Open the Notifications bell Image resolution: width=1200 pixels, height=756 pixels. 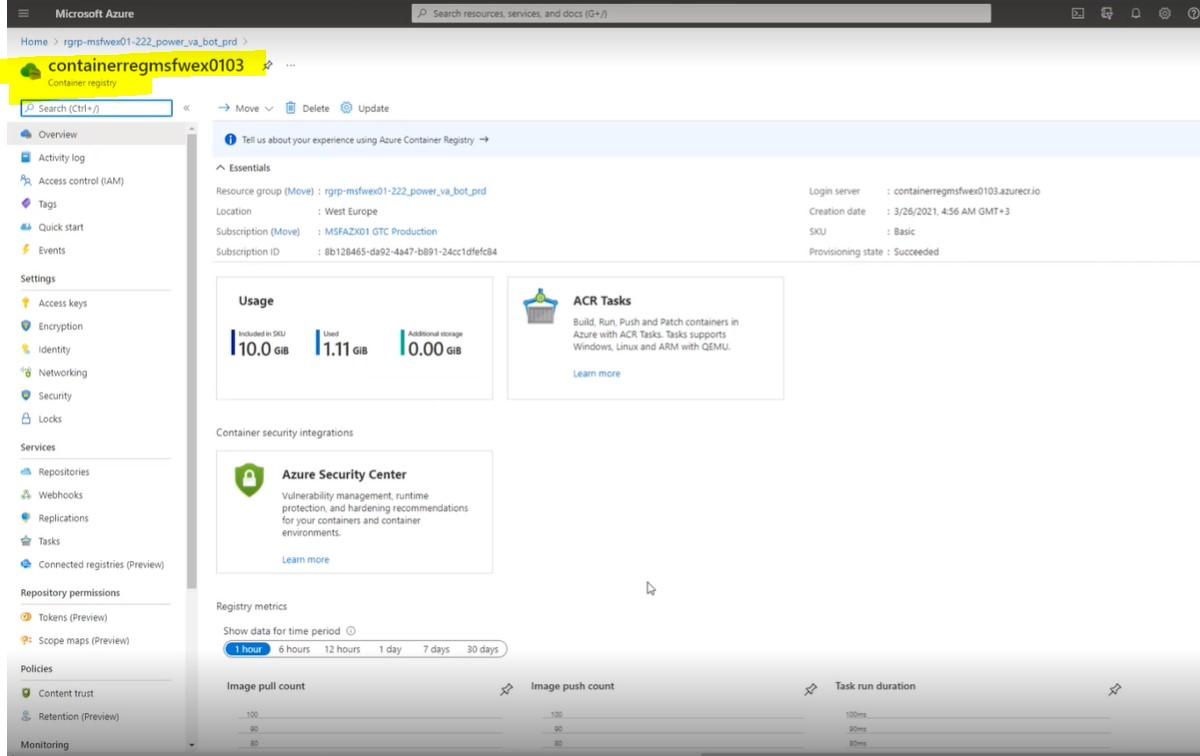pos(1136,14)
